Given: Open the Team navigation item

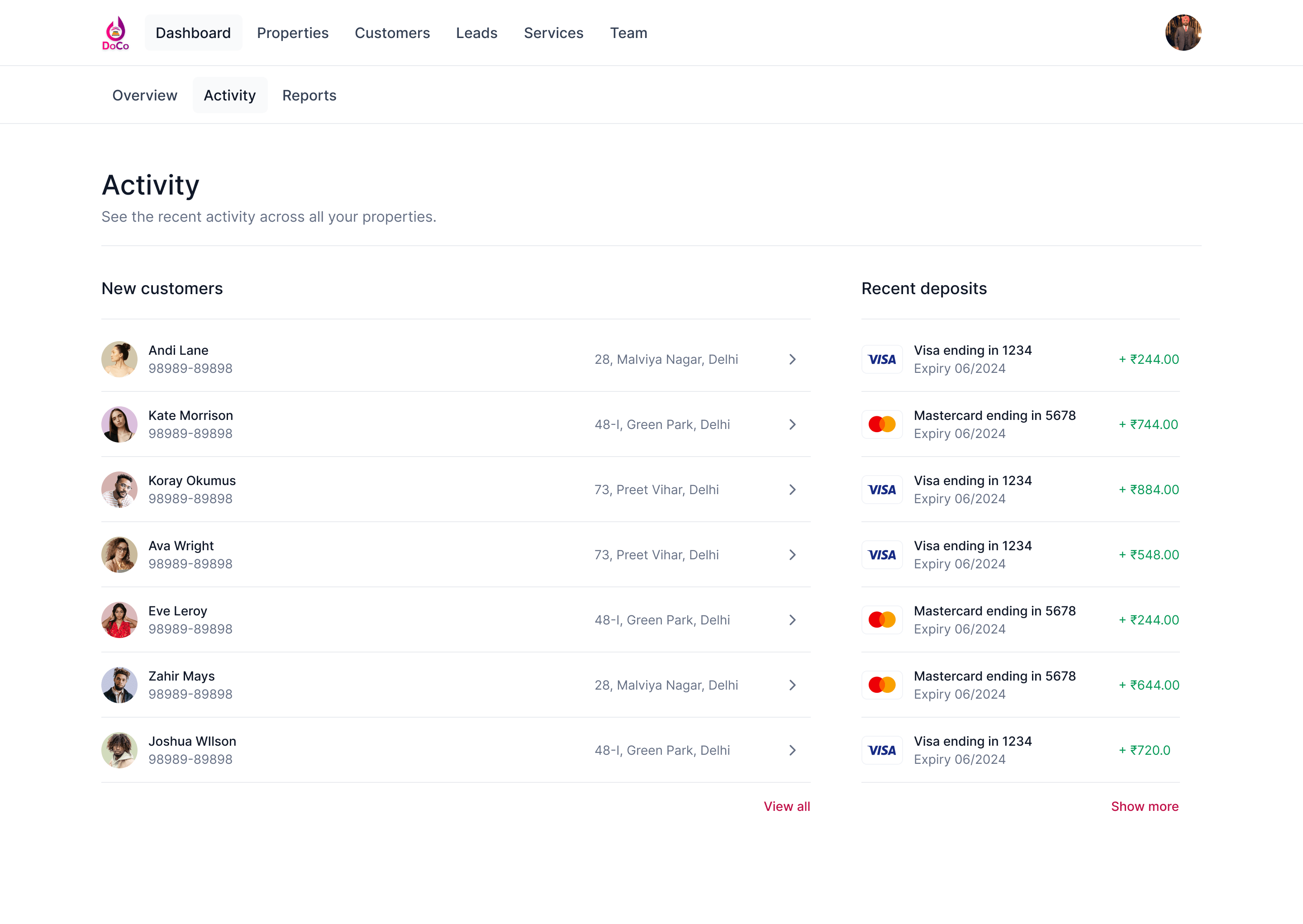Looking at the screenshot, I should 628,33.
